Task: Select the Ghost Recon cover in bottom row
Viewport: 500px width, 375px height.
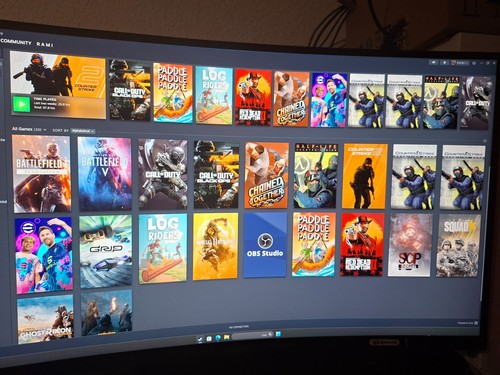Action: pos(45,320)
